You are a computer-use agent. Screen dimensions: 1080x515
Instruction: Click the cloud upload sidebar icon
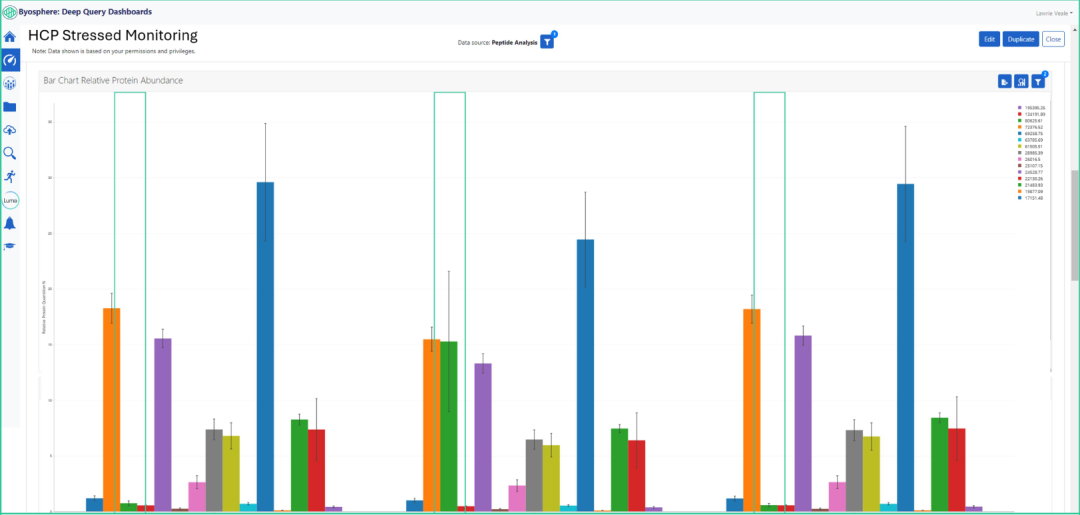pyautogui.click(x=10, y=130)
